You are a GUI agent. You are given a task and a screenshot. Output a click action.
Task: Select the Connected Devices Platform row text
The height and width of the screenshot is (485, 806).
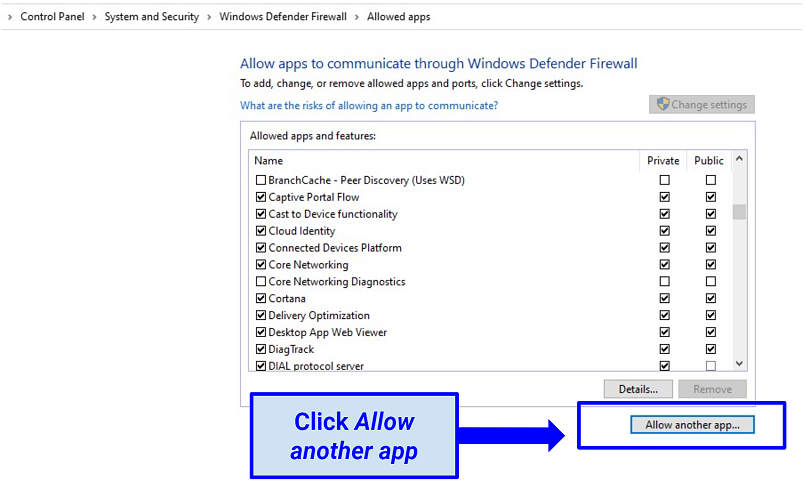335,248
